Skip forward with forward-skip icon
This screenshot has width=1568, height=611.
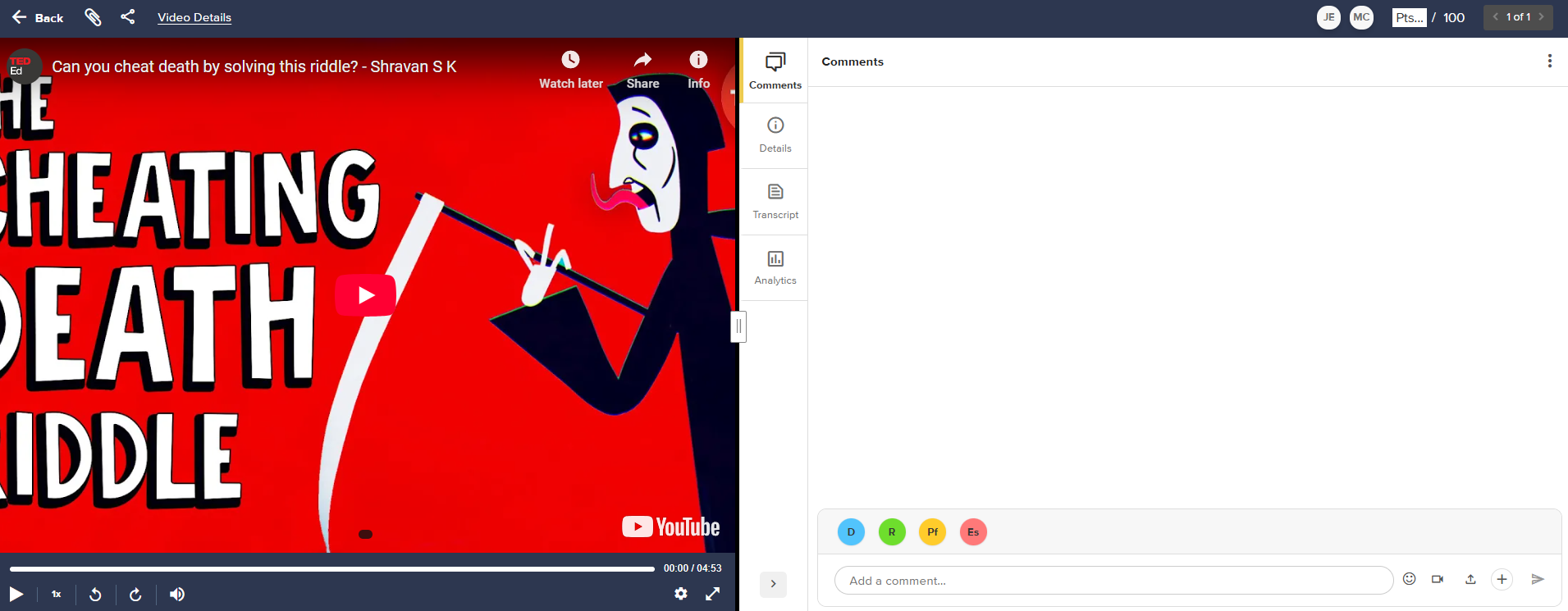136,595
